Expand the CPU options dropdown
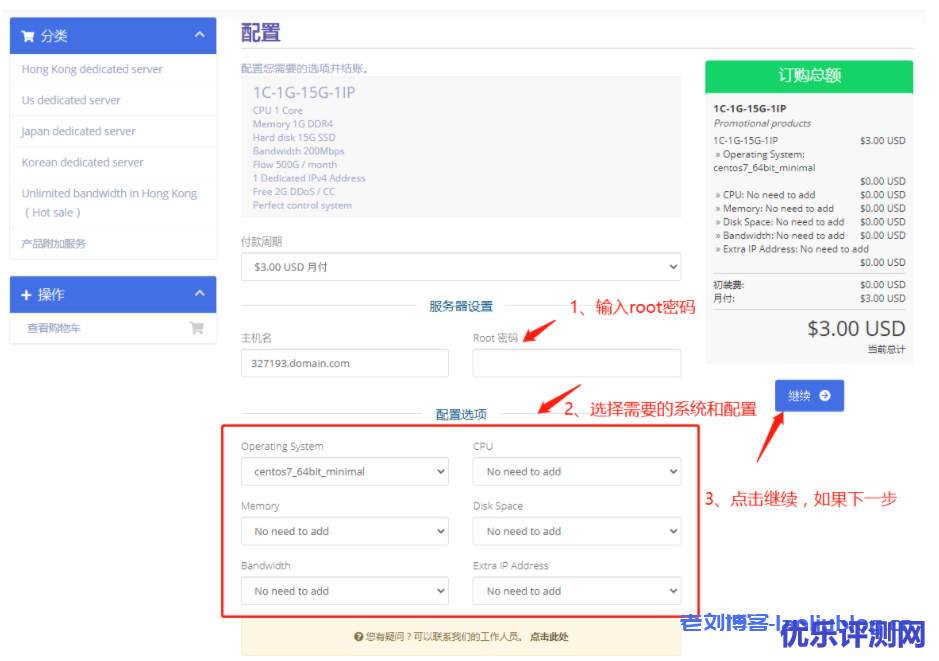 tap(576, 471)
